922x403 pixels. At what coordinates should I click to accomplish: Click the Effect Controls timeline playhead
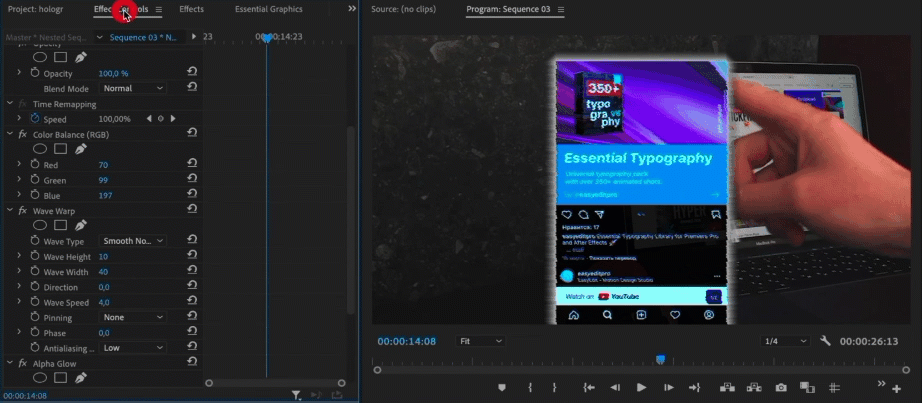coord(267,38)
